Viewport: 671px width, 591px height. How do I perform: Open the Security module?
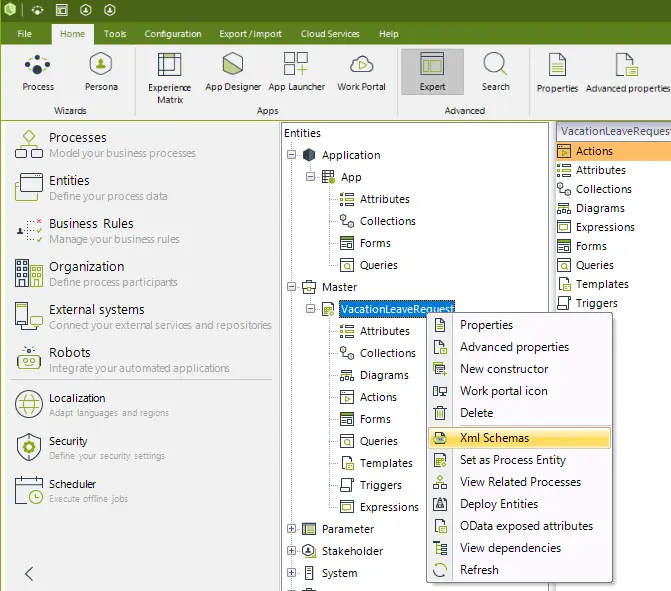90,448
